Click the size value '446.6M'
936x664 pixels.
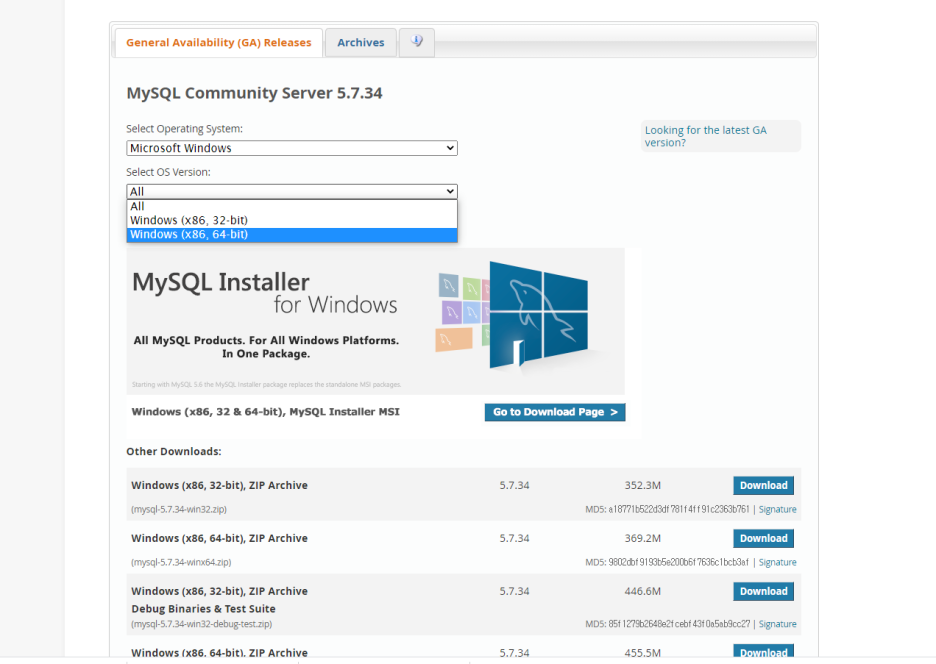pyautogui.click(x=642, y=591)
